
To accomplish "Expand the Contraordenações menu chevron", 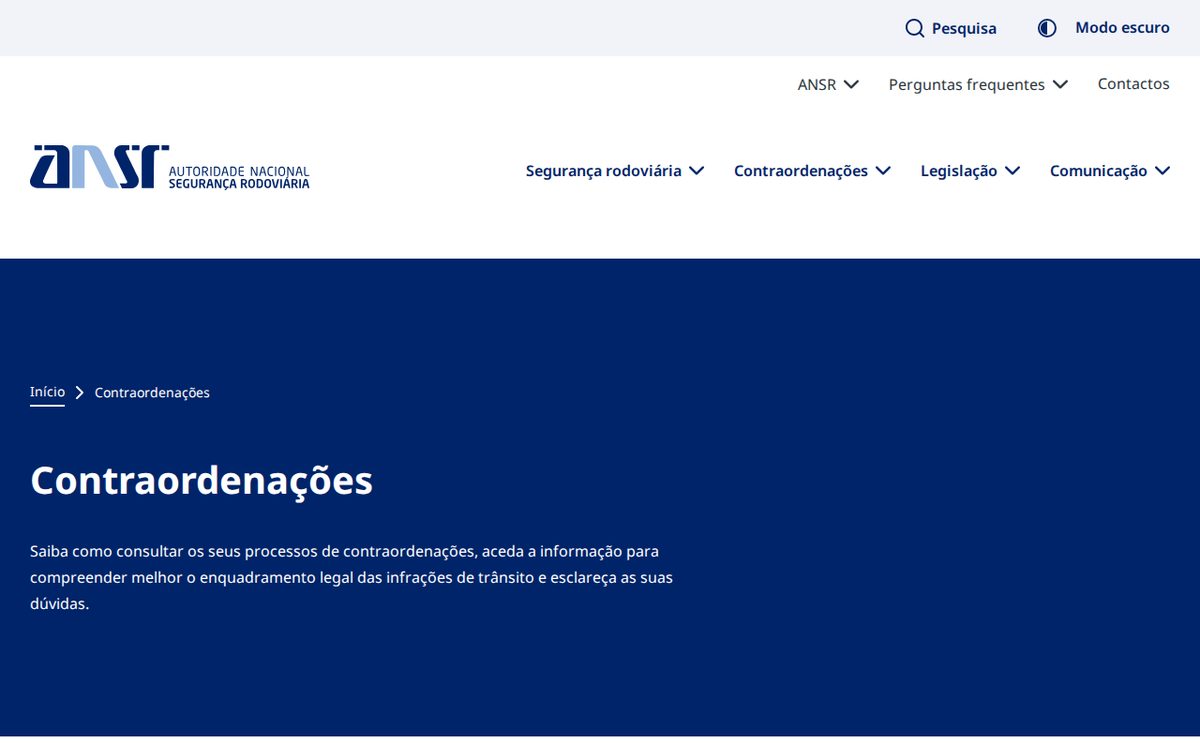I will click(x=883, y=170).
